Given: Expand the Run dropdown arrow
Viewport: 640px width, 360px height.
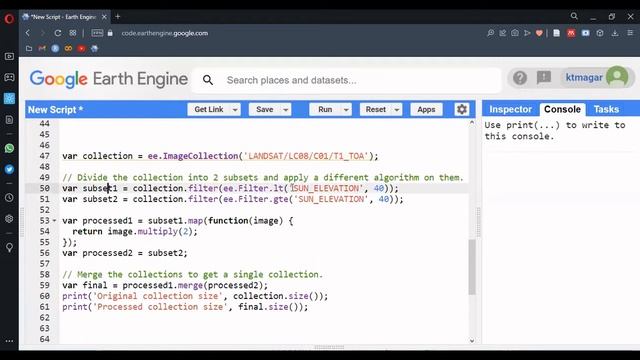Looking at the screenshot, I should coord(346,109).
